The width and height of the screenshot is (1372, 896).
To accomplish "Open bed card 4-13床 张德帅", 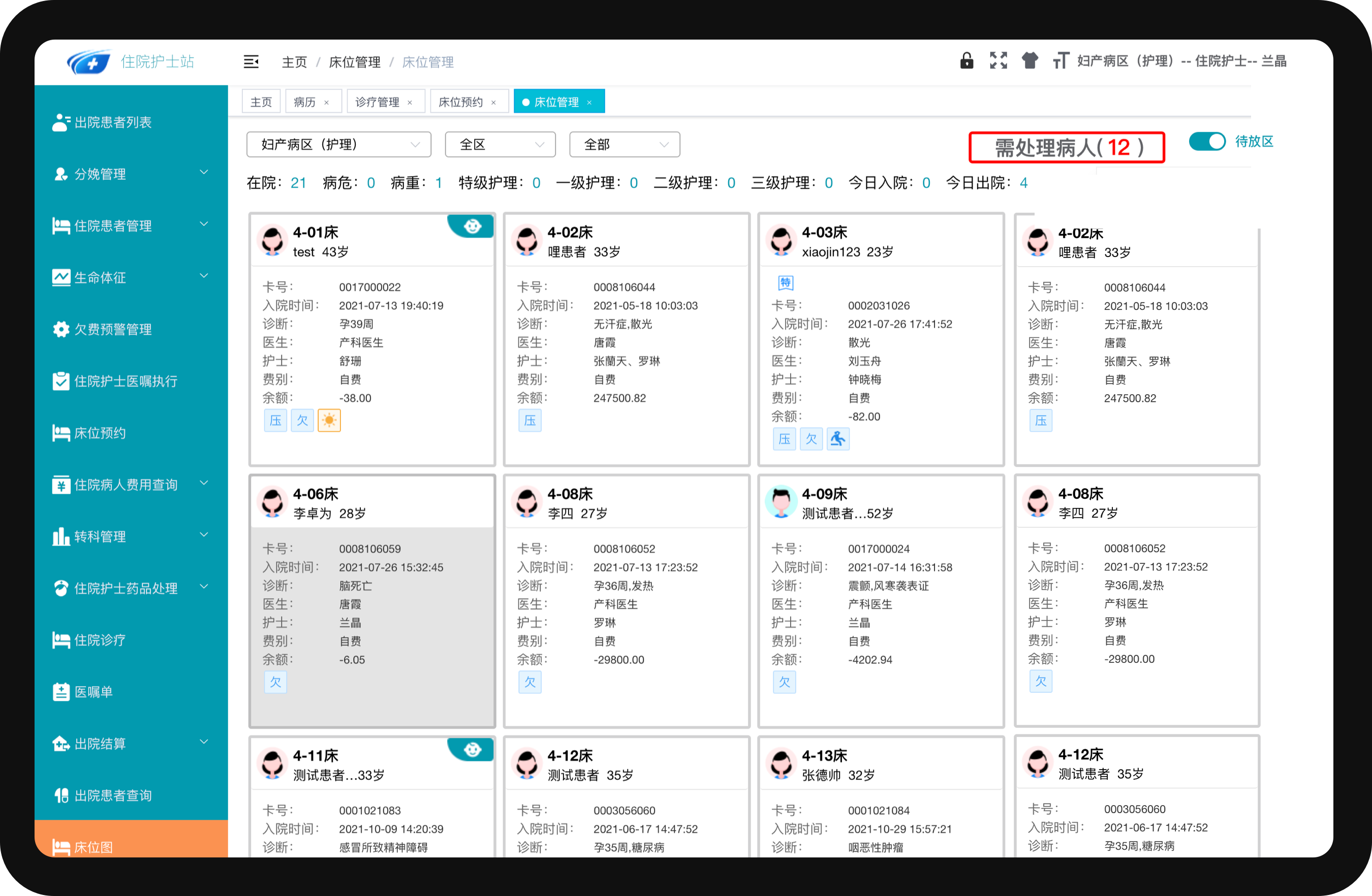I will (x=881, y=797).
